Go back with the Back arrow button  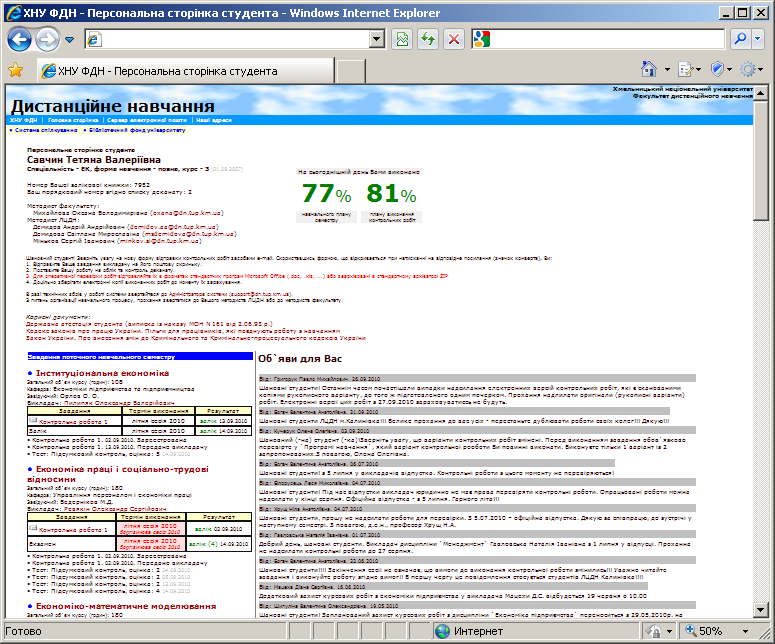click(x=20, y=39)
